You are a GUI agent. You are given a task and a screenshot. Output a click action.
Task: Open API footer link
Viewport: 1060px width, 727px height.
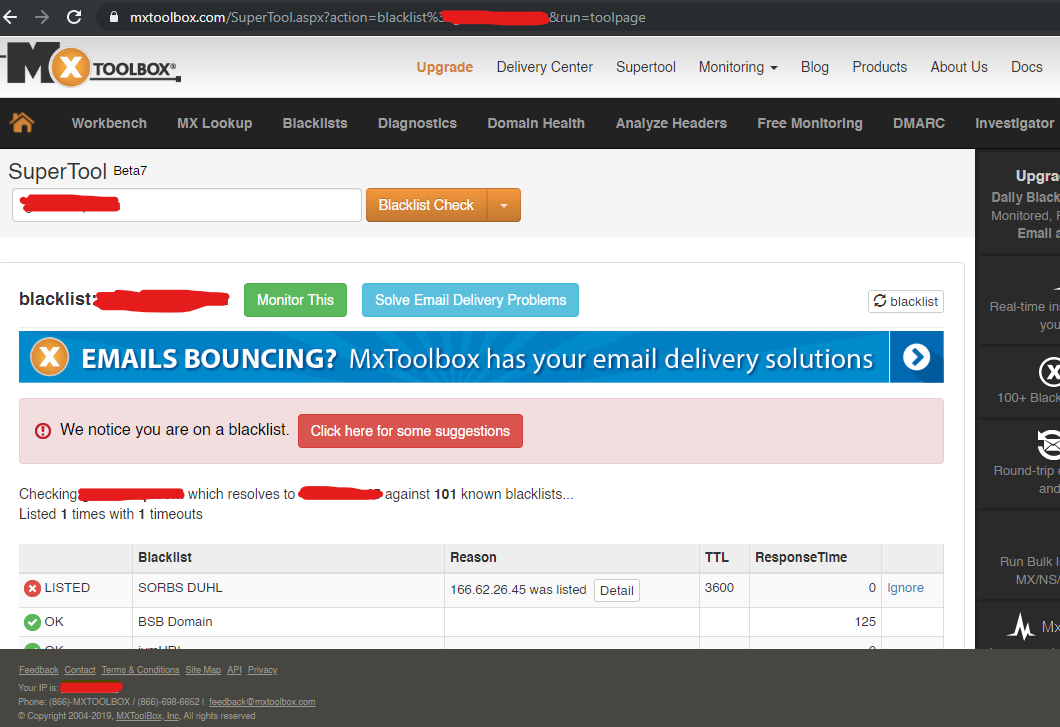(x=235, y=670)
